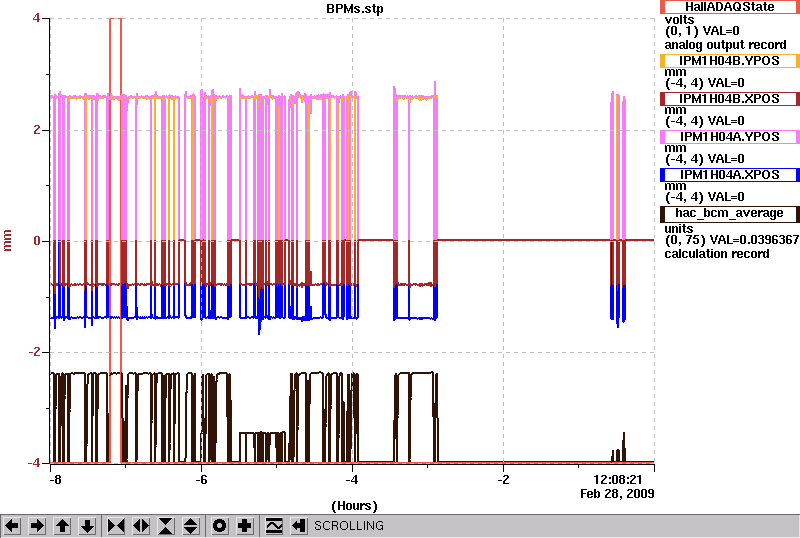Click the outward-pointing vertical triangles axis icon

click(x=191, y=525)
